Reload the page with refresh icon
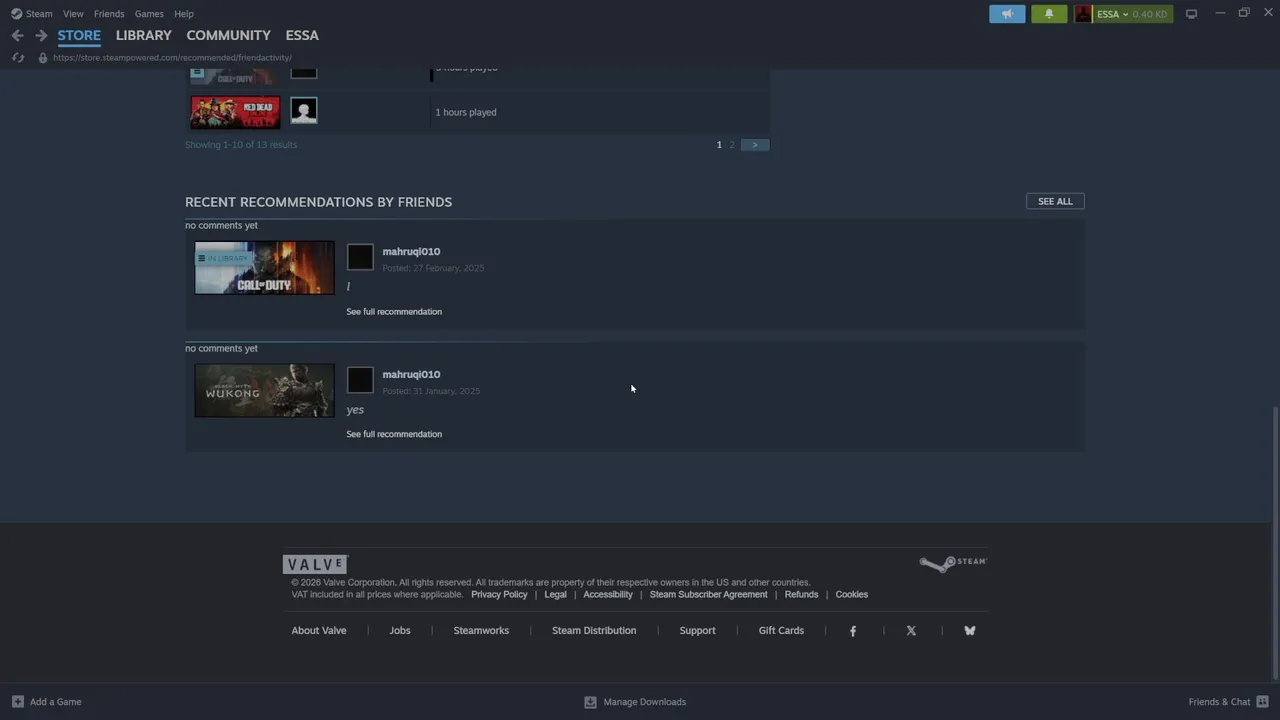Image resolution: width=1280 pixels, height=720 pixels. click(x=17, y=58)
